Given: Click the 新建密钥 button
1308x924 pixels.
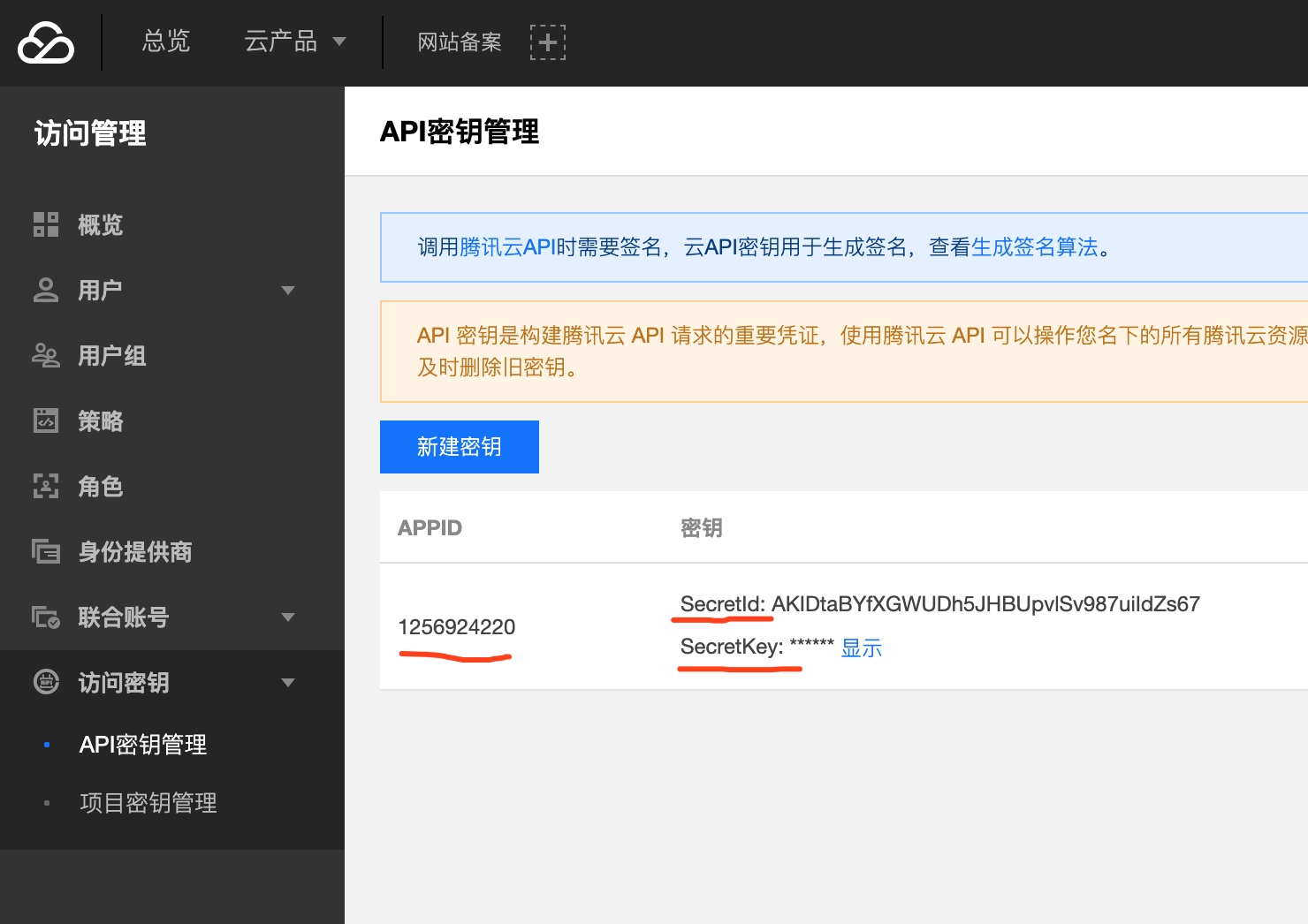Looking at the screenshot, I should pos(459,447).
